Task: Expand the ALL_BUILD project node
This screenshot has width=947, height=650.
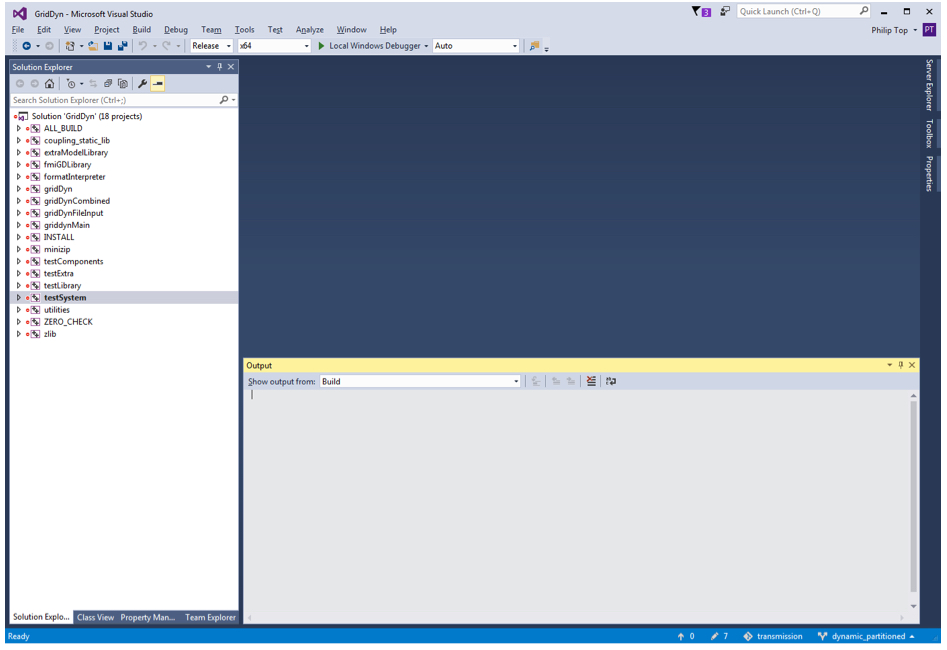Action: click(19, 129)
